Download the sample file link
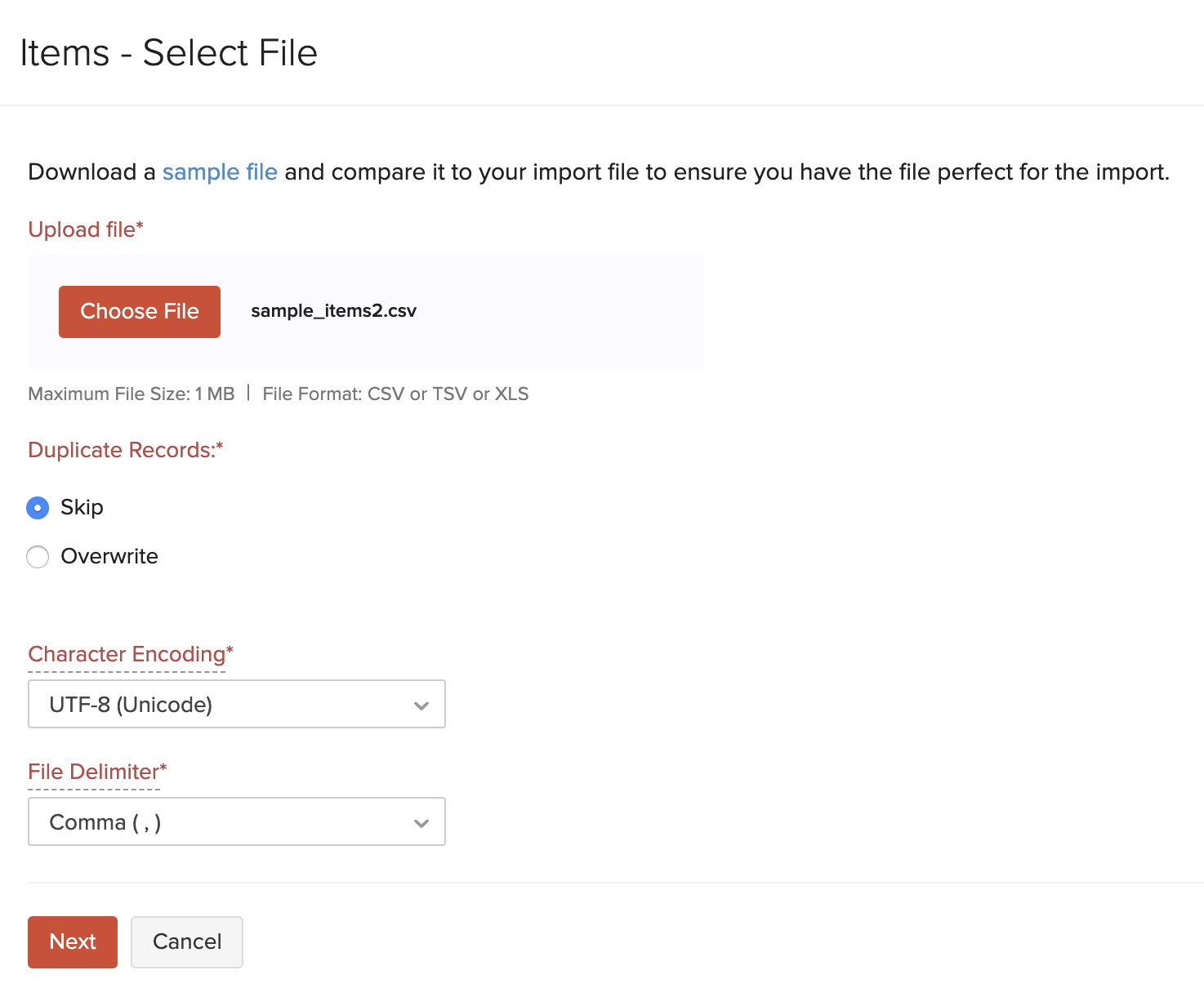The width and height of the screenshot is (1204, 1006). (x=219, y=172)
